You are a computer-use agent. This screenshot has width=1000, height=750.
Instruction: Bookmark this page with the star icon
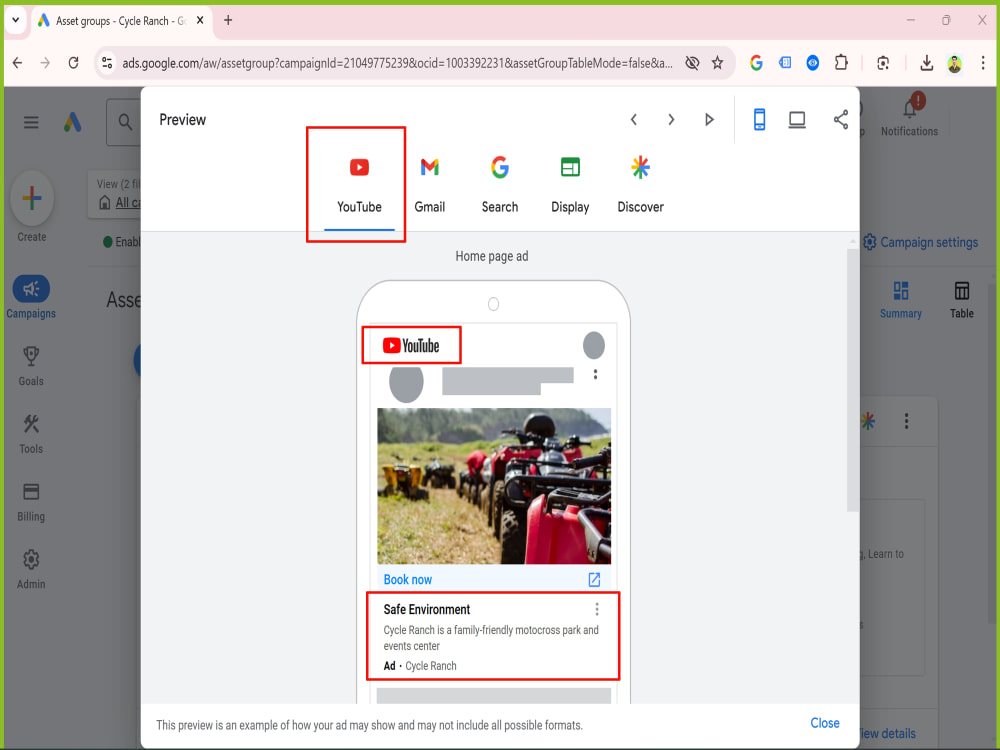pyautogui.click(x=717, y=62)
